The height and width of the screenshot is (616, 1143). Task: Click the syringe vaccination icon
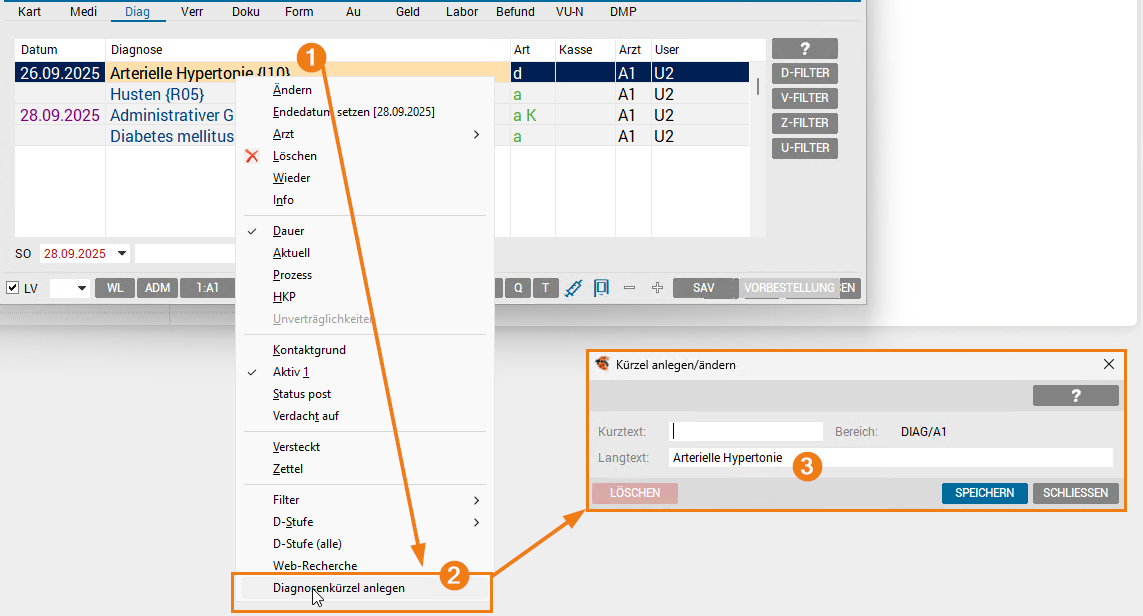point(574,288)
